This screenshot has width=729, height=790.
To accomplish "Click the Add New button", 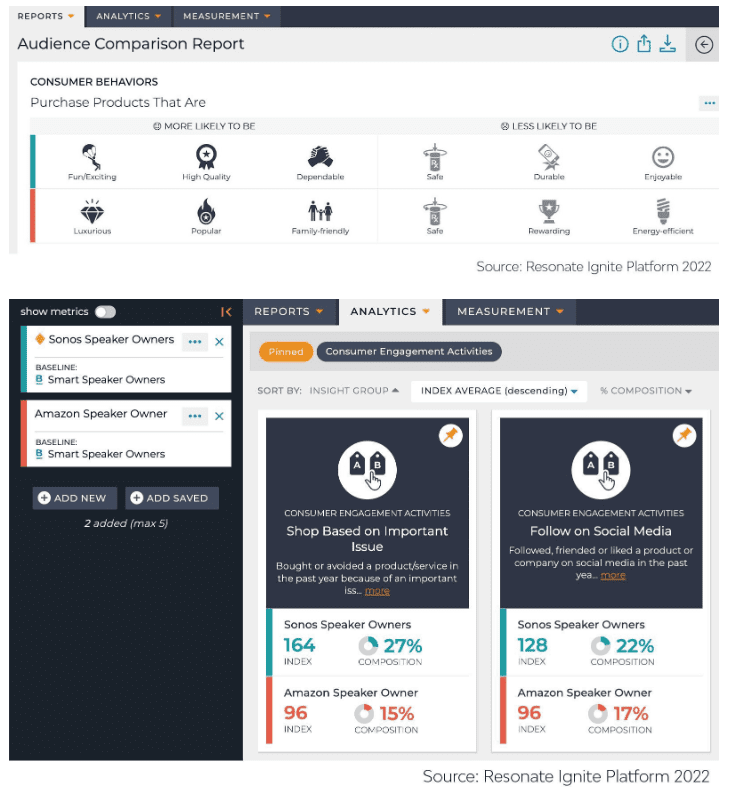I will pyautogui.click(x=75, y=498).
